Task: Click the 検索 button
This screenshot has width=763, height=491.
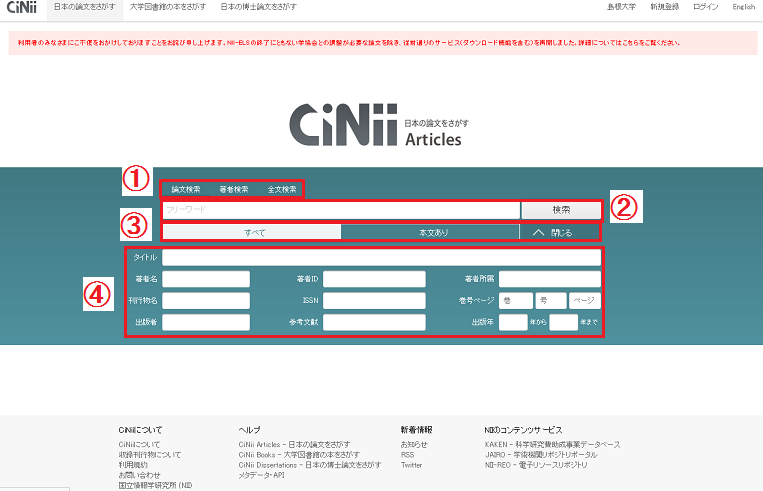Action: click(561, 210)
